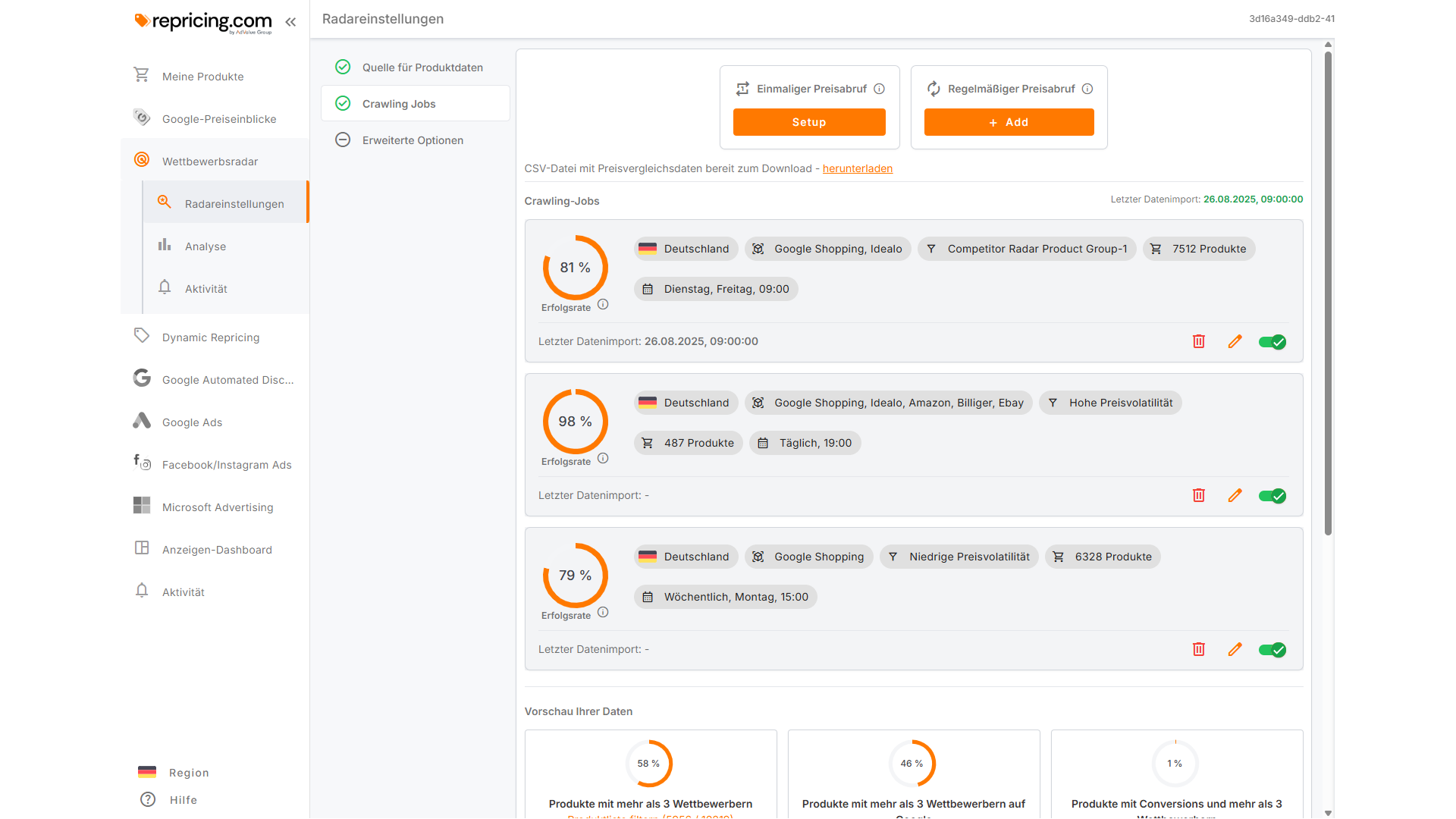Click info icon beside Regelmäßiger Preisabruf
Image resolution: width=1456 pixels, height=819 pixels.
1087,89
